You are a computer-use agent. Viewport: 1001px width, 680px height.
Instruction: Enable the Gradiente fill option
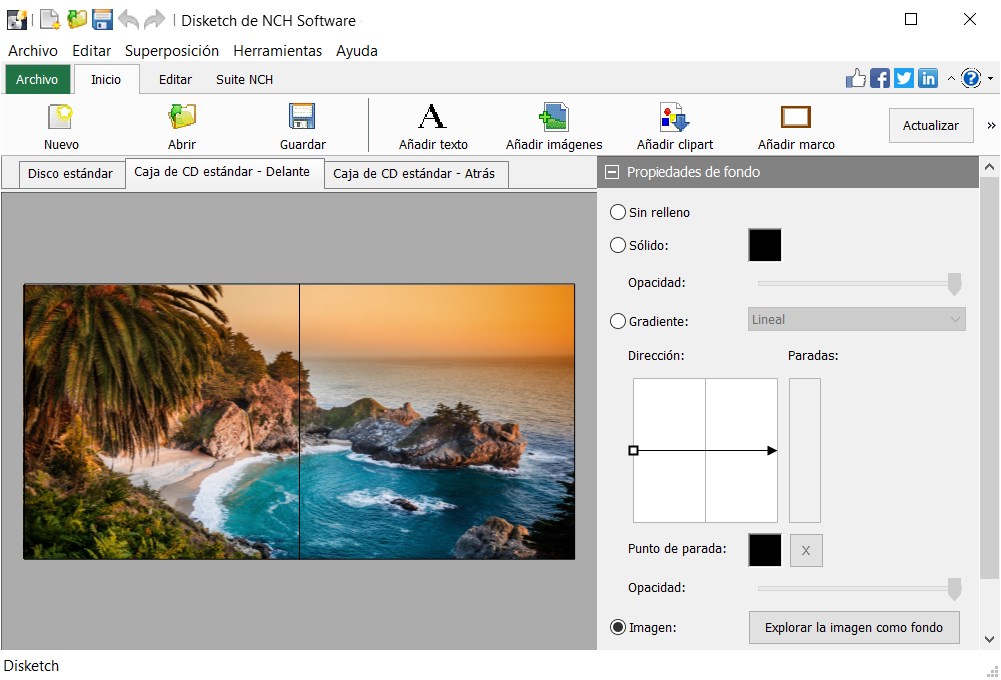pos(617,321)
